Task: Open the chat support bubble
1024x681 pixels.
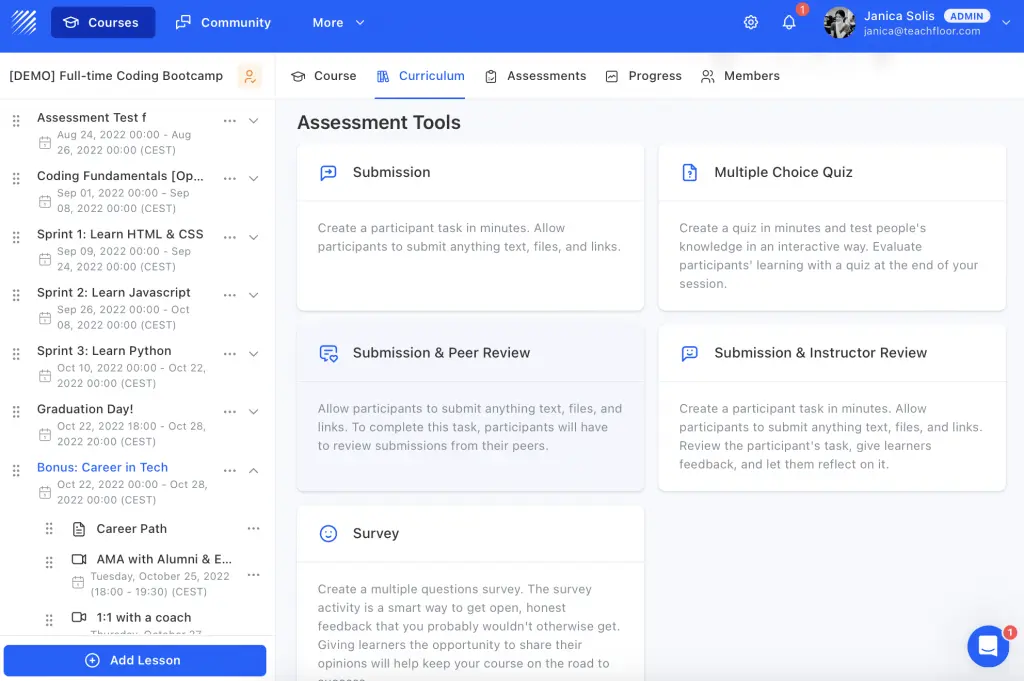Action: click(x=988, y=646)
